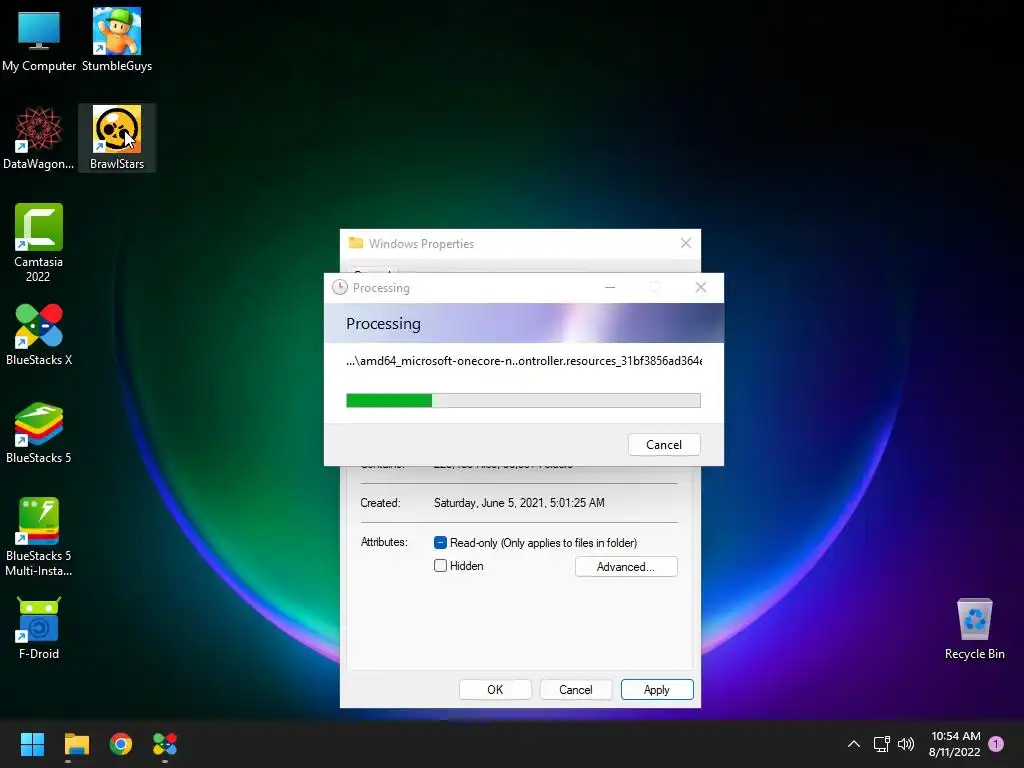This screenshot has width=1024, height=768.
Task: Open the taskbar clock and date
Action: (x=955, y=744)
